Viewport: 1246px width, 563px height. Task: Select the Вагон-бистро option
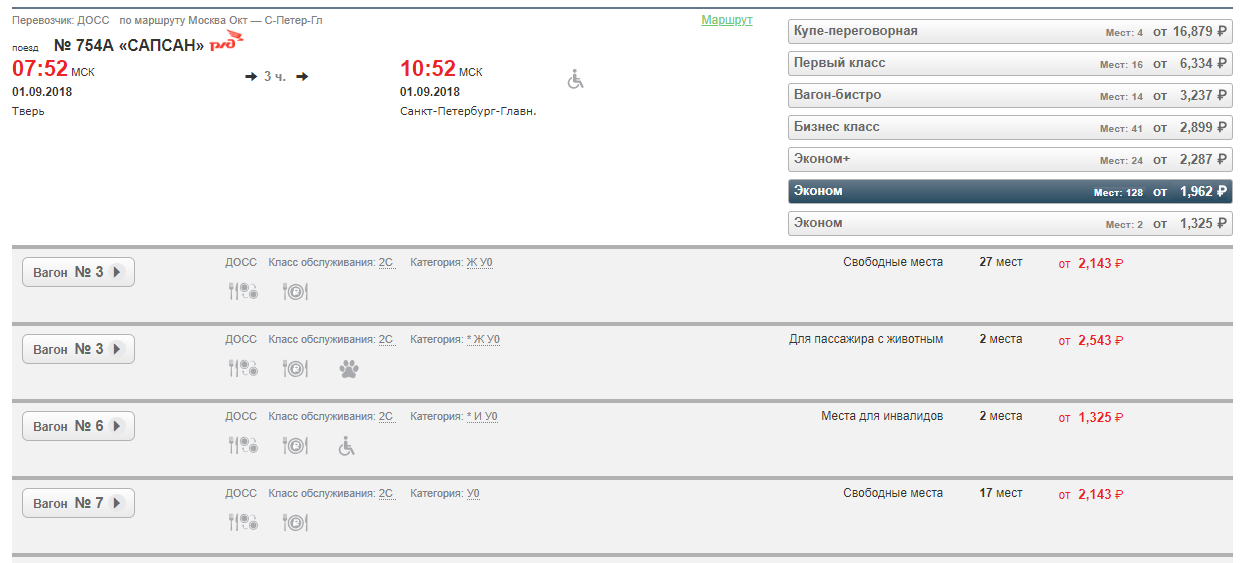(1010, 95)
